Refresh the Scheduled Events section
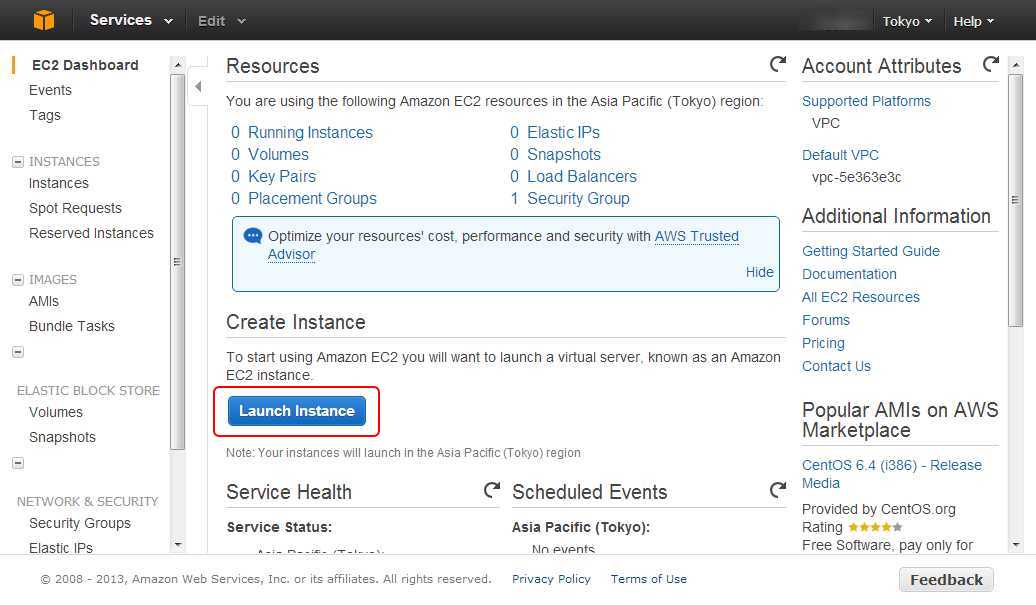This screenshot has width=1036, height=605. (777, 490)
